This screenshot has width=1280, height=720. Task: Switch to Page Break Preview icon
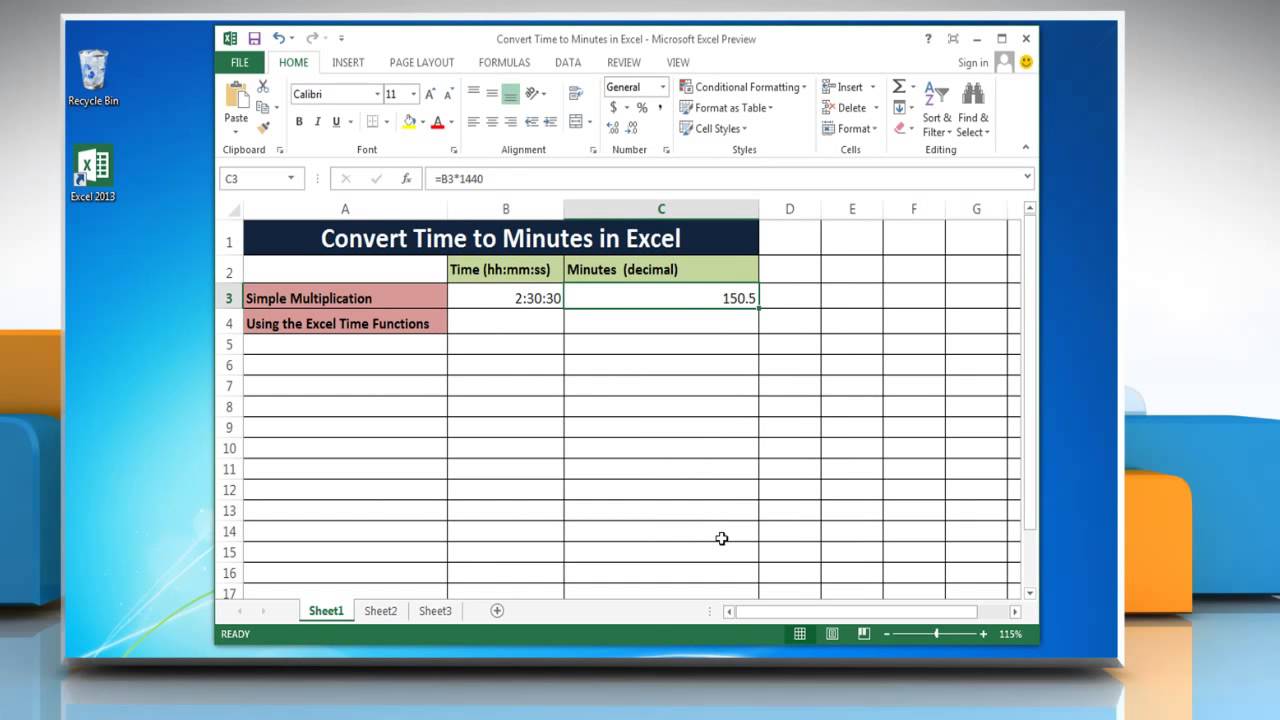click(864, 634)
